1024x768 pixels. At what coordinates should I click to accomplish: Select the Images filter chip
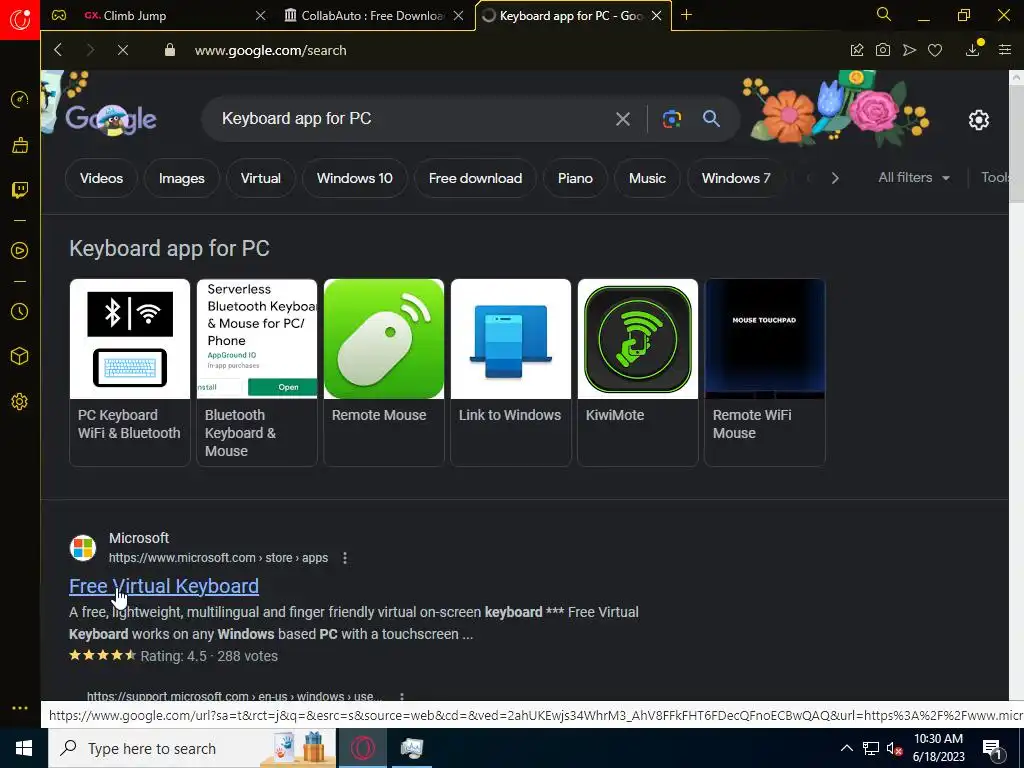coord(182,178)
